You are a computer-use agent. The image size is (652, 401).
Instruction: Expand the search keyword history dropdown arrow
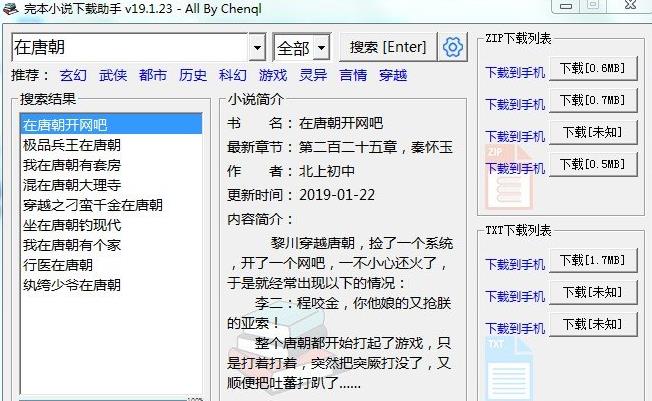pos(257,47)
